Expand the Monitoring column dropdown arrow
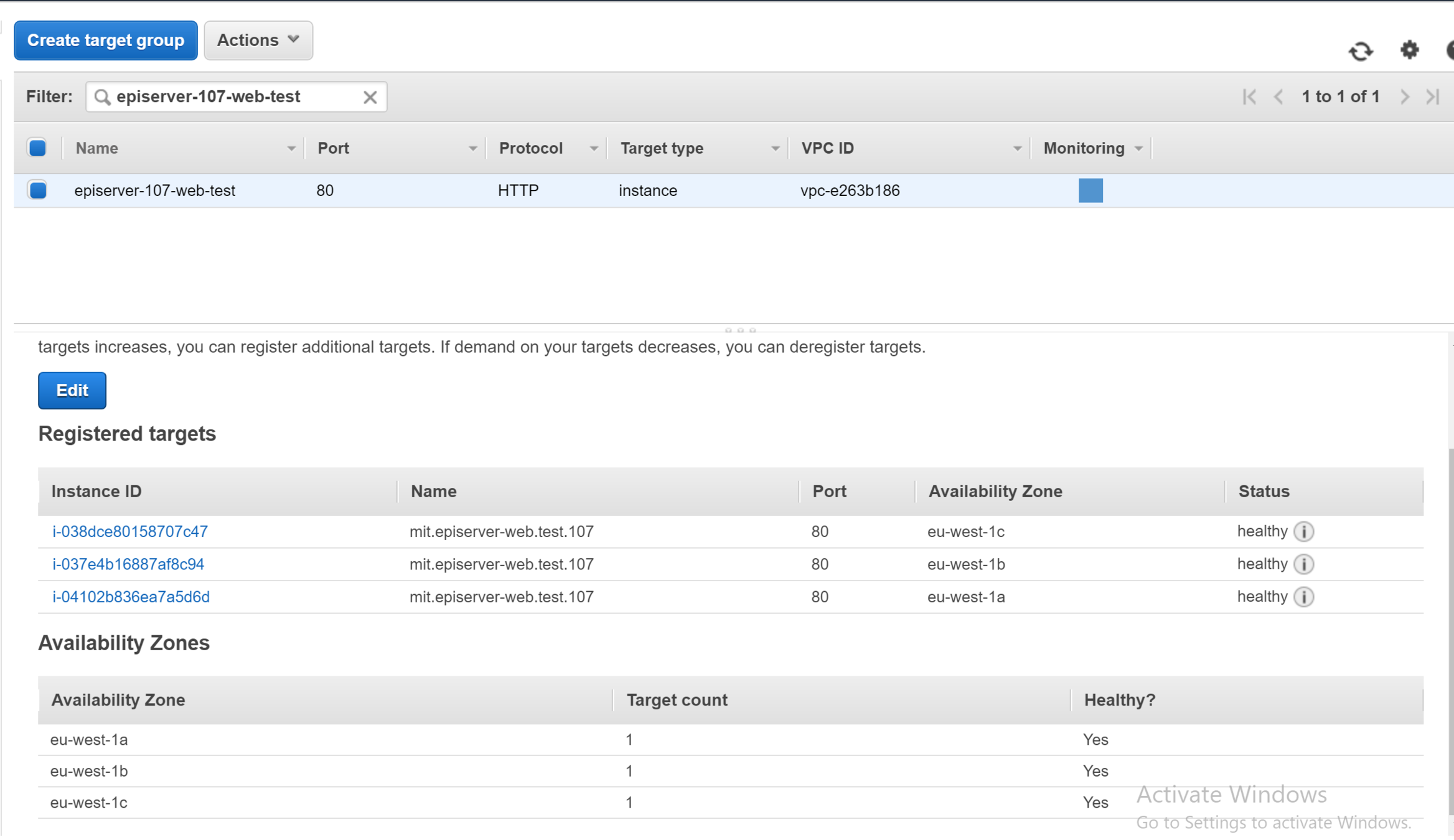 tap(1138, 149)
